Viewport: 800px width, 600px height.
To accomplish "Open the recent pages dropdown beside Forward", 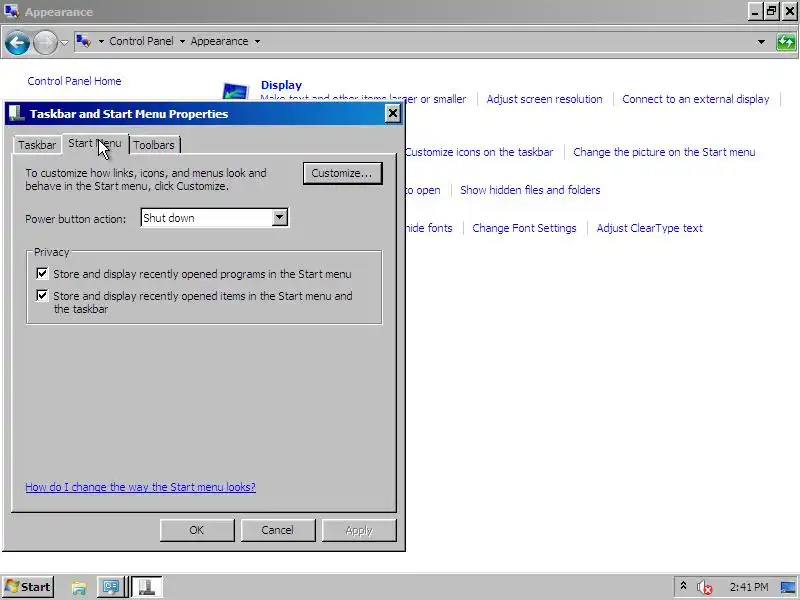I will point(64,42).
